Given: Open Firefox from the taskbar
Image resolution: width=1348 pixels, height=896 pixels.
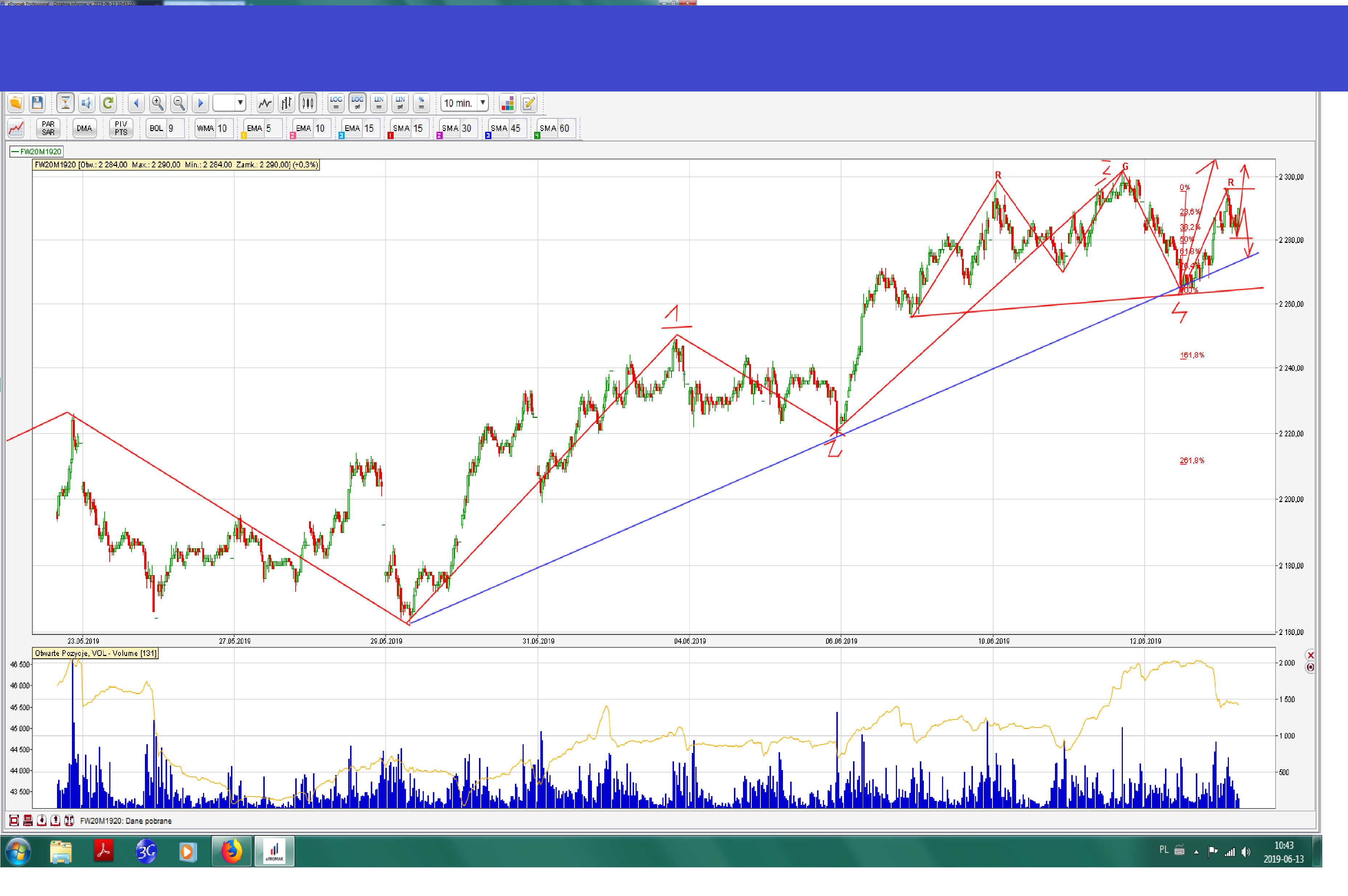Looking at the screenshot, I should coord(231,851).
